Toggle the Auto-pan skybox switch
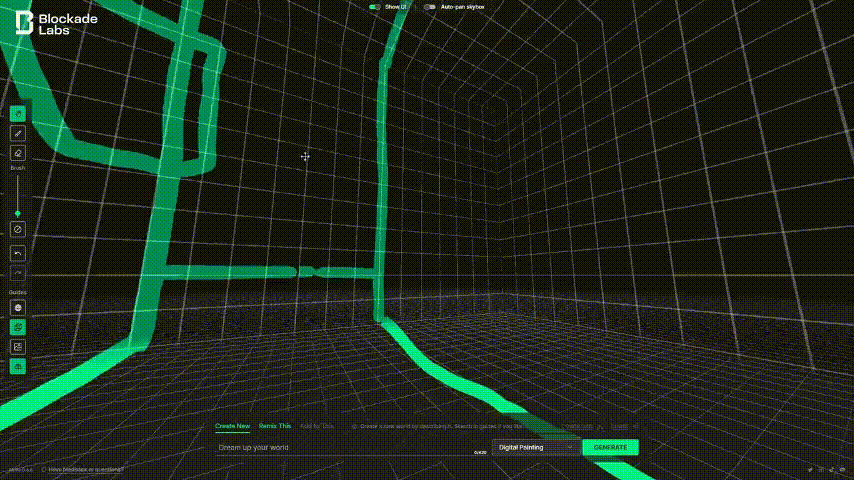854x480 pixels. (430, 7)
